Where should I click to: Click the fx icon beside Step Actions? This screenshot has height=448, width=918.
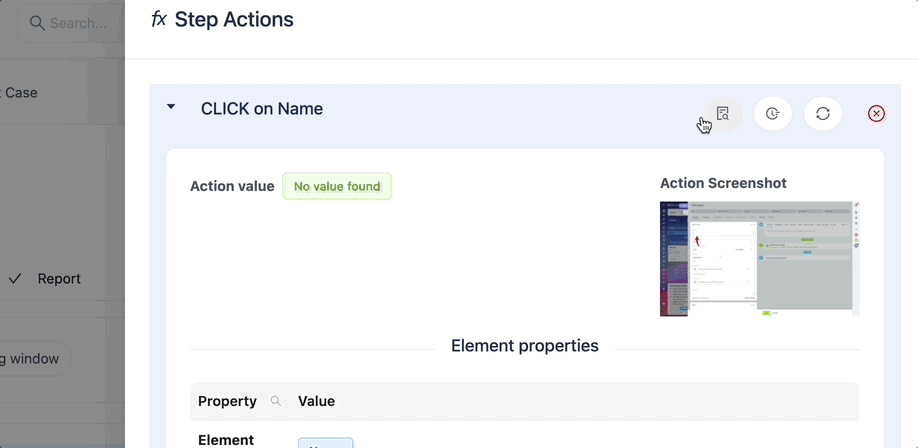pos(159,19)
